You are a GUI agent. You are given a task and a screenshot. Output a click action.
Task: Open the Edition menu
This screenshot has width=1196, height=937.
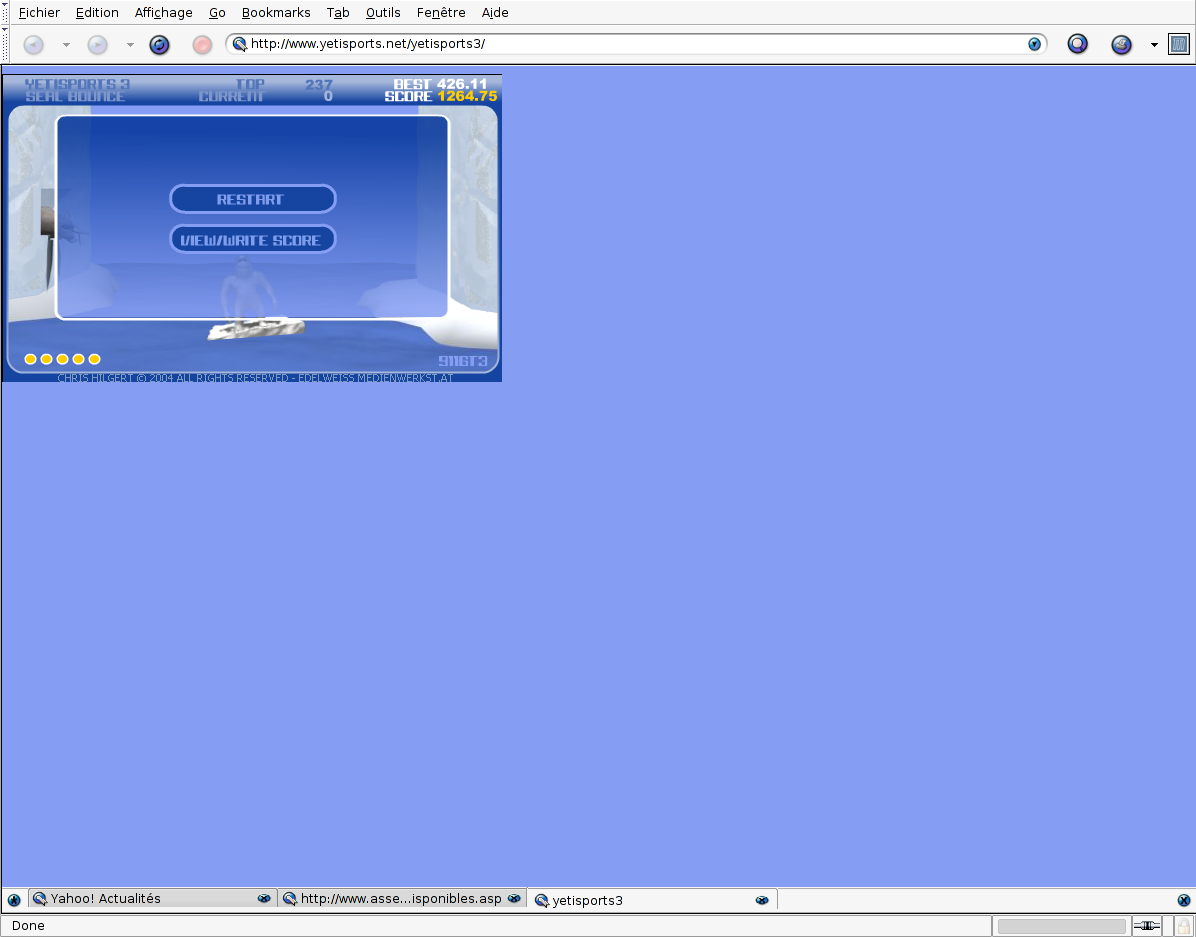tap(97, 12)
